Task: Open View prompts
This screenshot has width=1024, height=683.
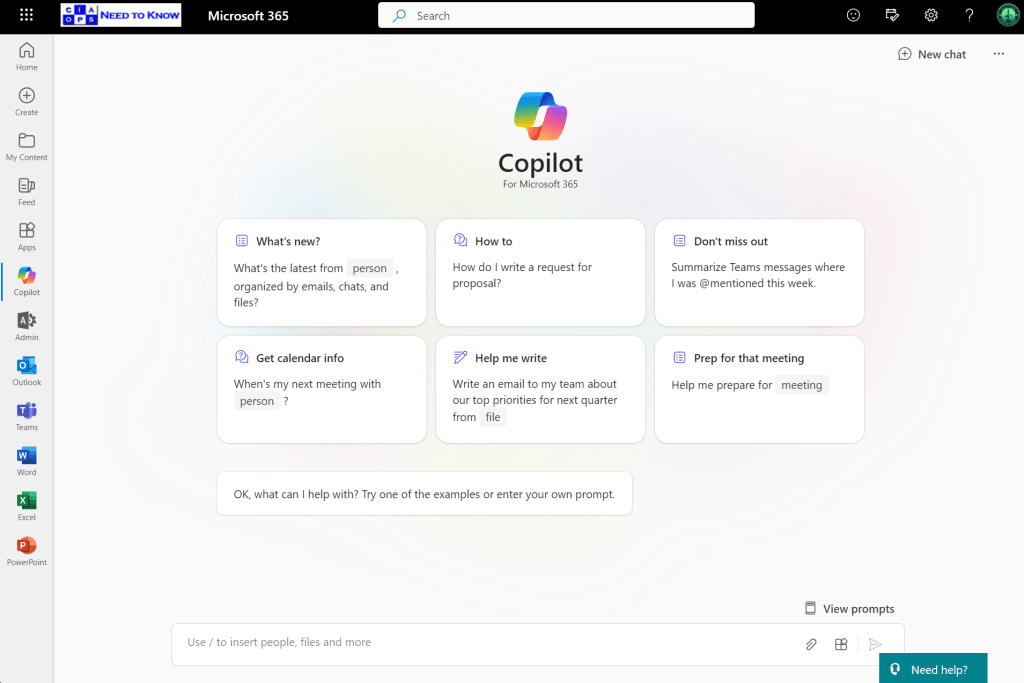Action: pyautogui.click(x=849, y=608)
